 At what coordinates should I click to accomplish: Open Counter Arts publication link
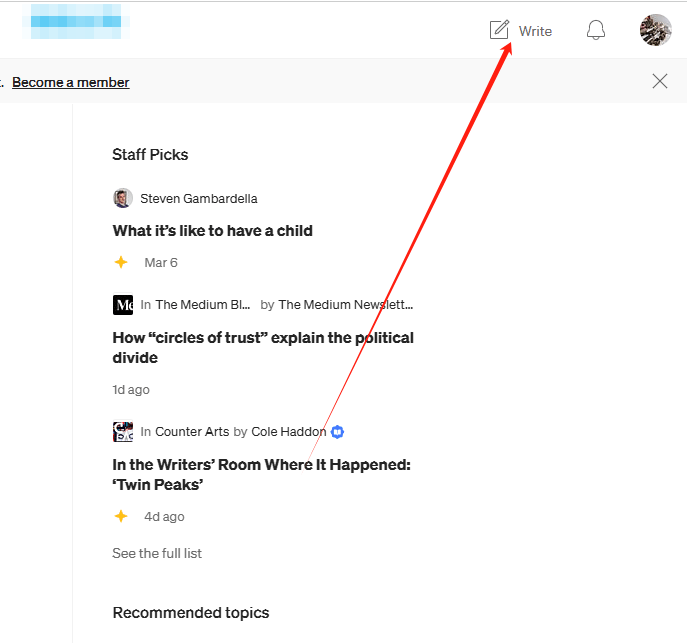(192, 432)
